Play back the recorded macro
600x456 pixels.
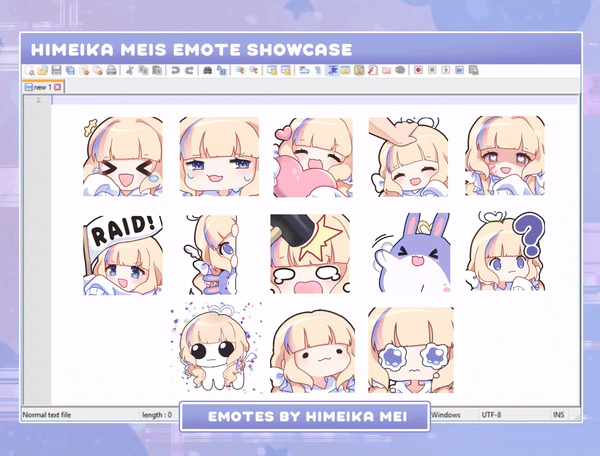pyautogui.click(x=445, y=71)
